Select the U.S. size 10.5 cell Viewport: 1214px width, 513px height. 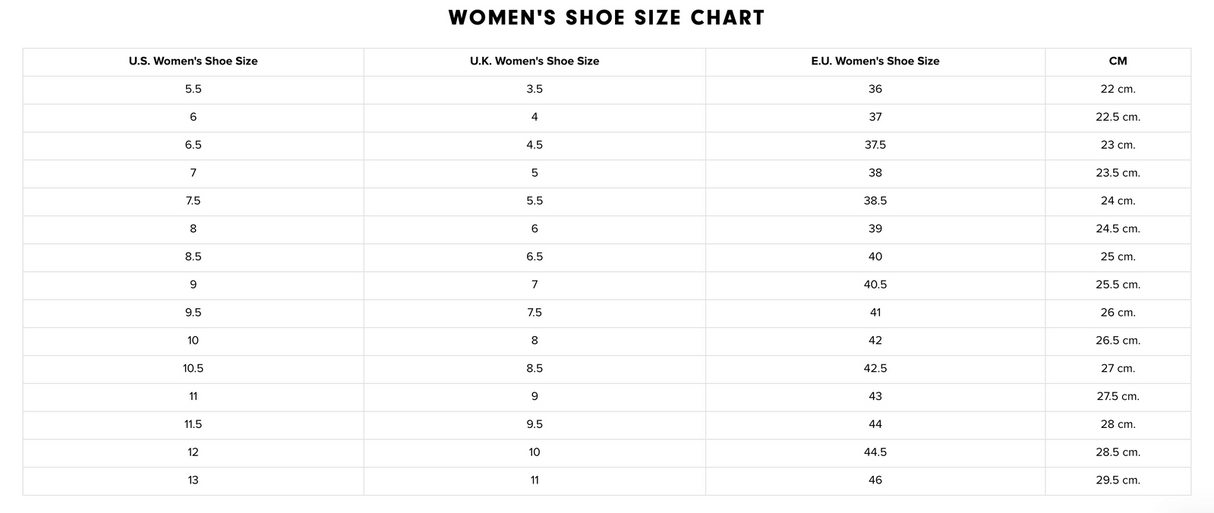193,368
